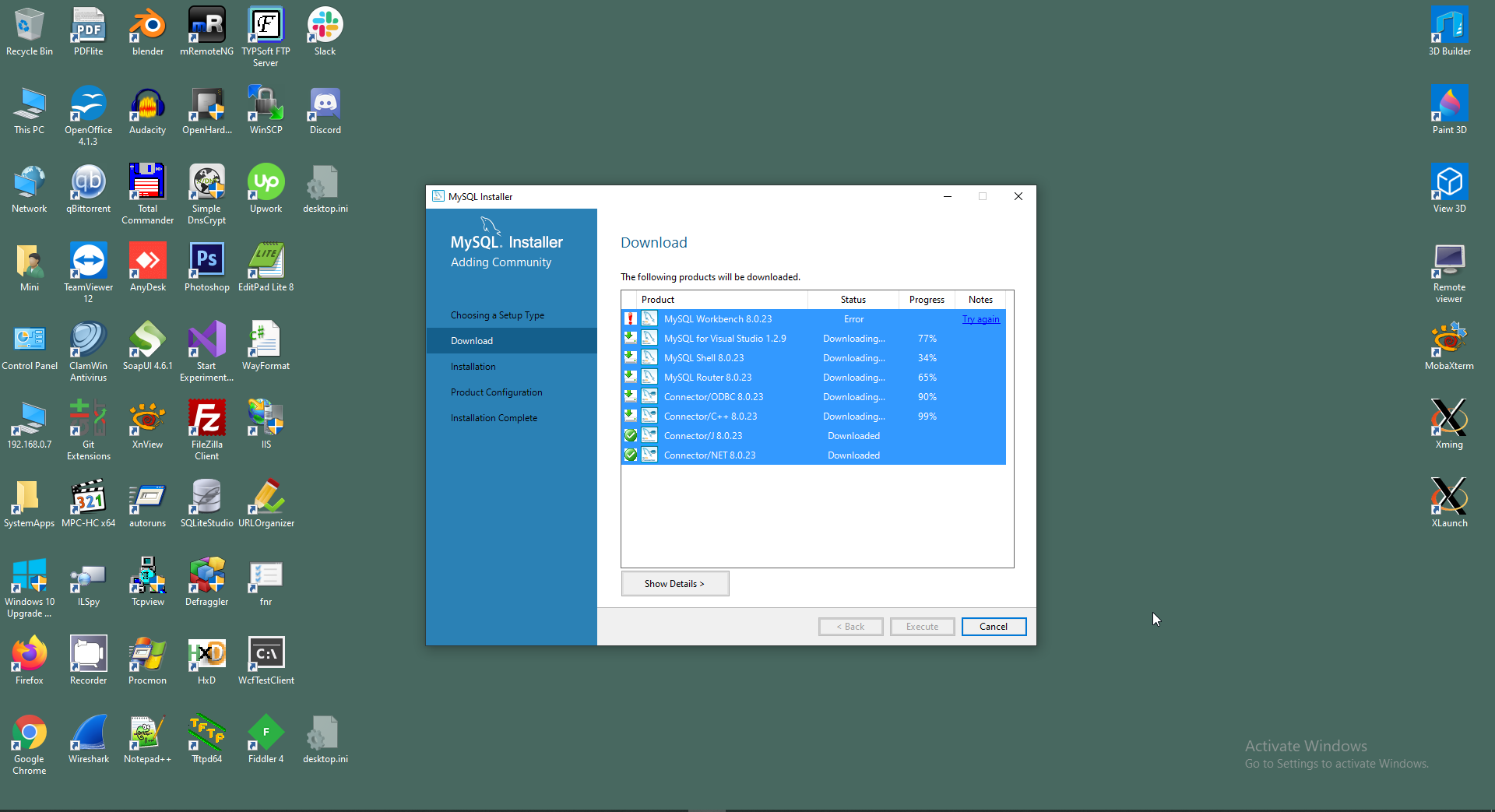Select the Xming desktop icon
1495x812 pixels.
1450,425
